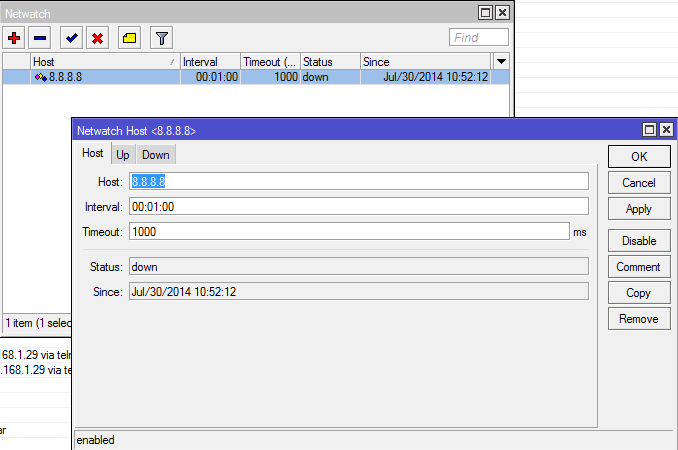The image size is (678, 450).
Task: Click the read-only Status field in dialog
Action: coord(359,267)
